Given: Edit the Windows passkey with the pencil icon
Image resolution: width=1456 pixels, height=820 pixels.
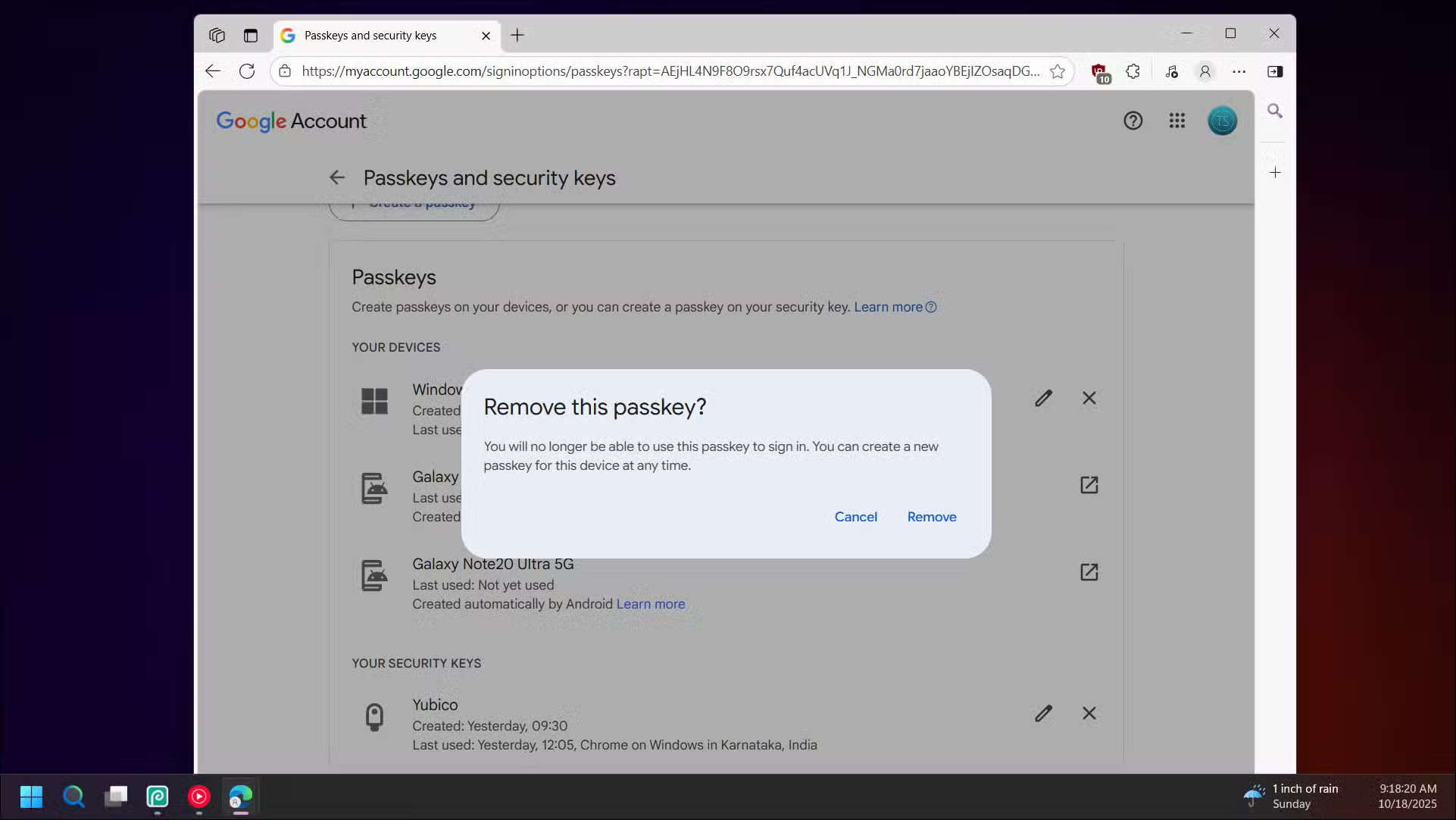Looking at the screenshot, I should click(x=1044, y=398).
